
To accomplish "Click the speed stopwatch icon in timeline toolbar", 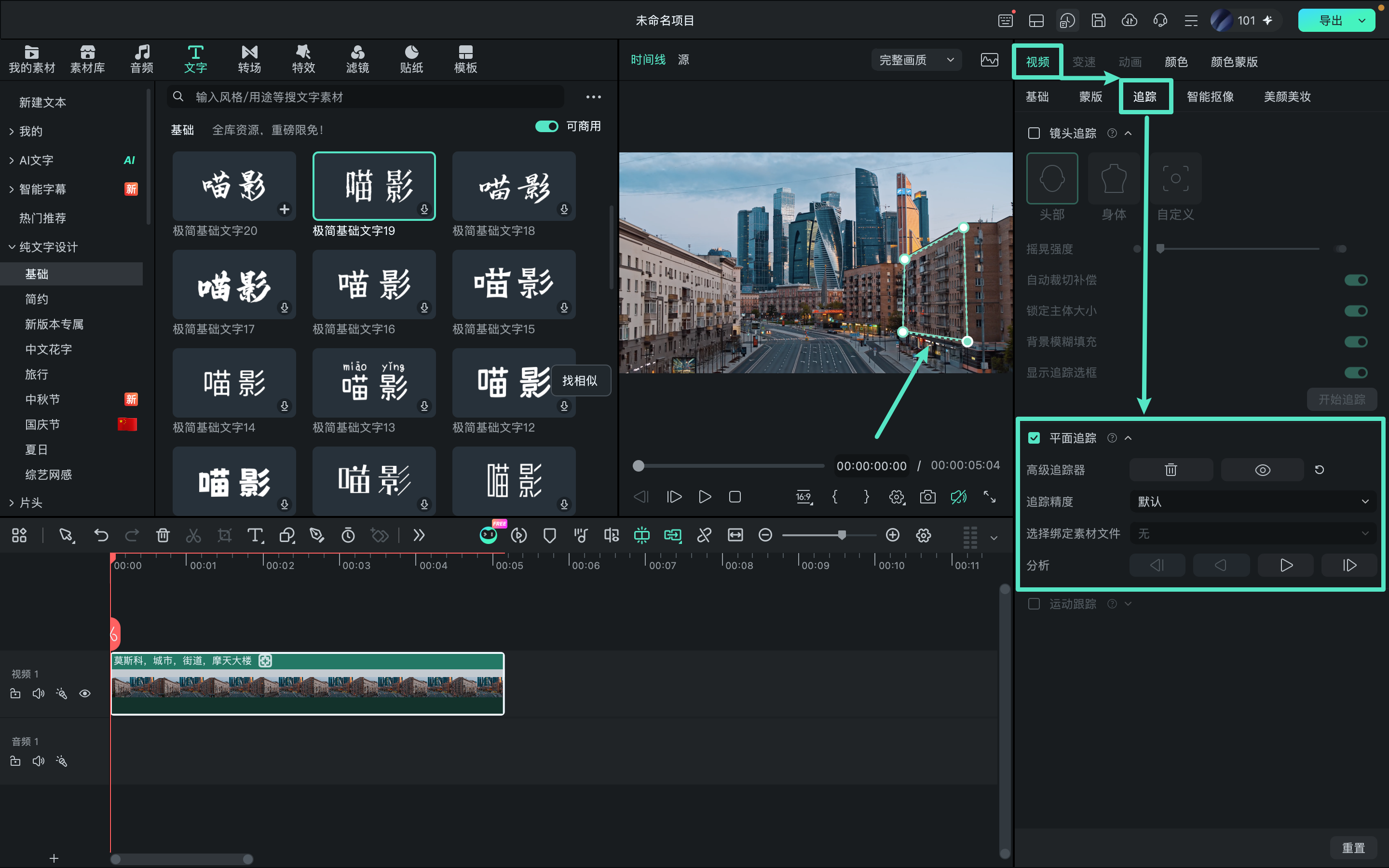I will [348, 535].
